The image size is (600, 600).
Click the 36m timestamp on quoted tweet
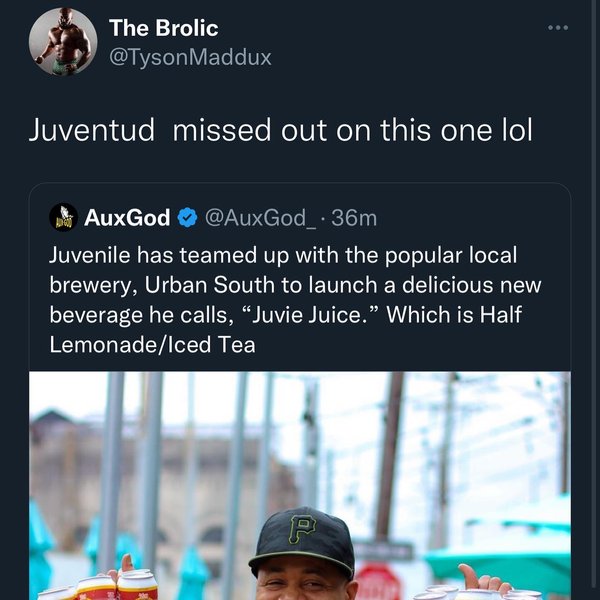click(x=354, y=217)
